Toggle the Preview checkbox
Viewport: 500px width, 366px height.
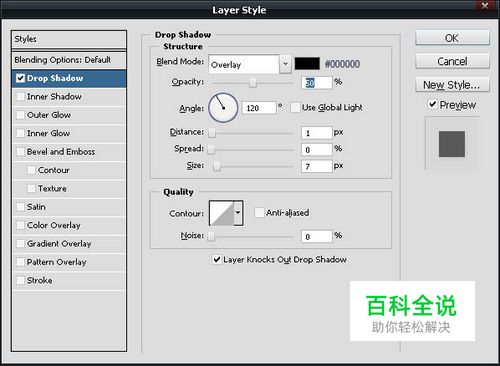(432, 104)
